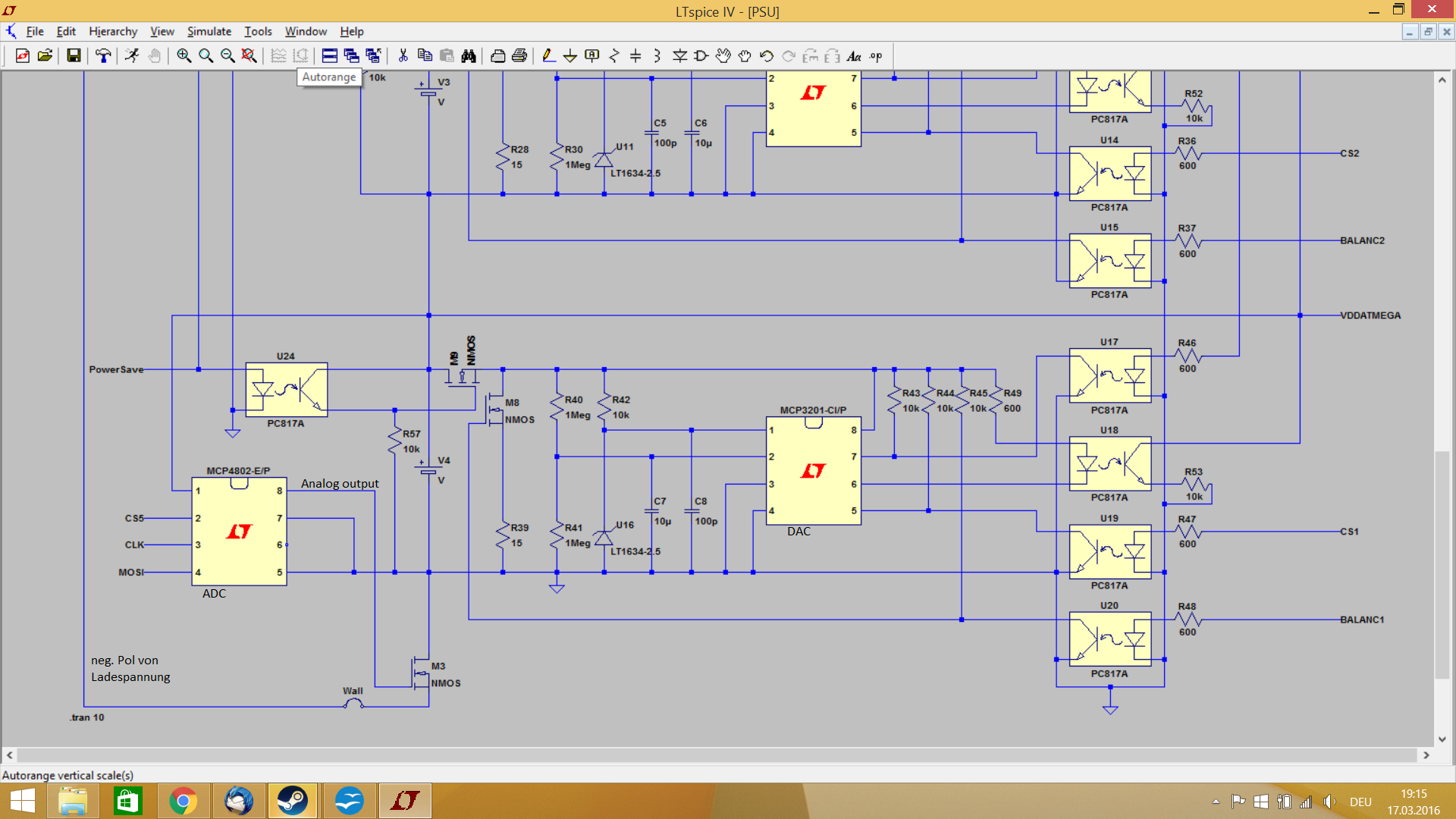This screenshot has height=819, width=1456.
Task: Click the BALANC2 net label
Action: 1362,240
